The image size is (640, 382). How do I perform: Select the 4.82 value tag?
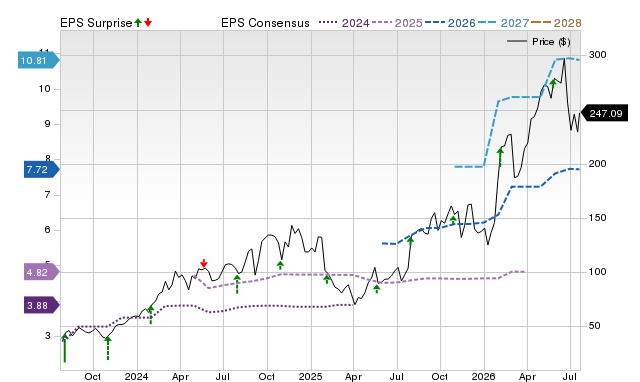[41, 272]
